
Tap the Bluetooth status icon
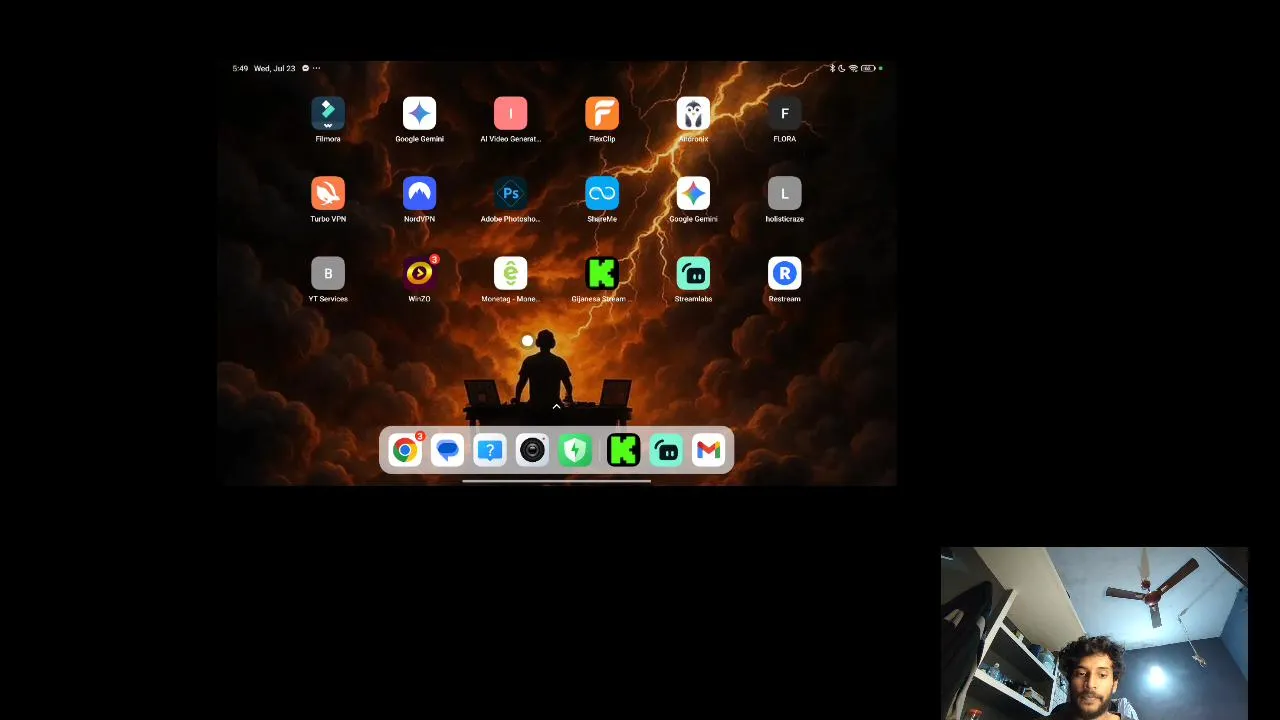pos(832,68)
